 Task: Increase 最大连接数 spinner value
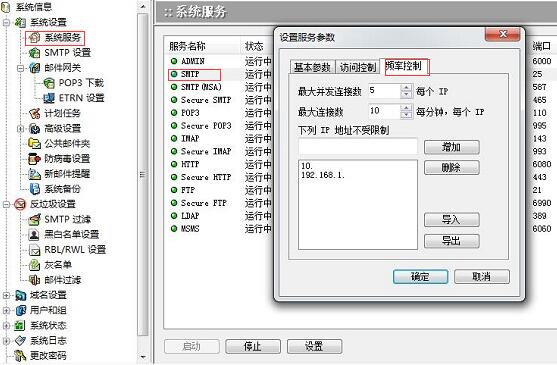pyautogui.click(x=406, y=108)
